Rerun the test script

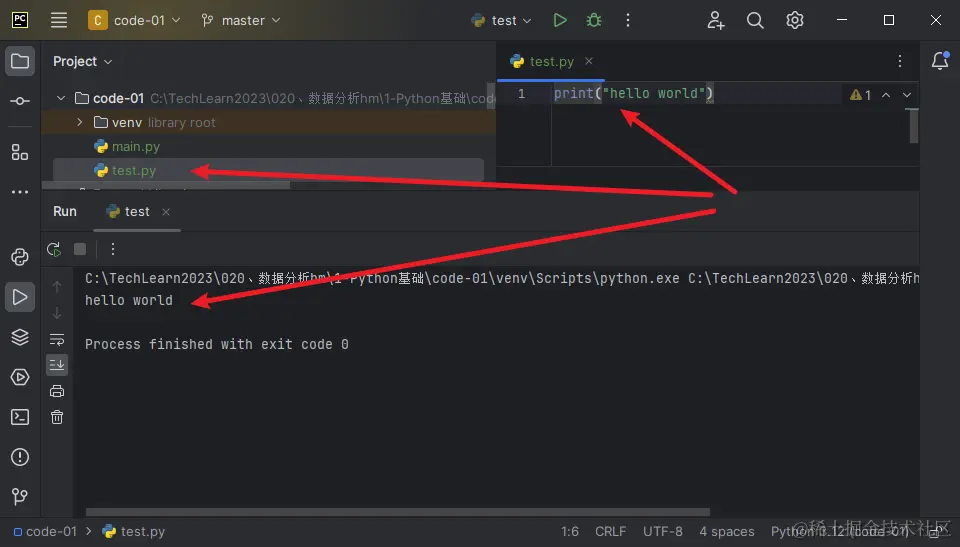point(54,249)
